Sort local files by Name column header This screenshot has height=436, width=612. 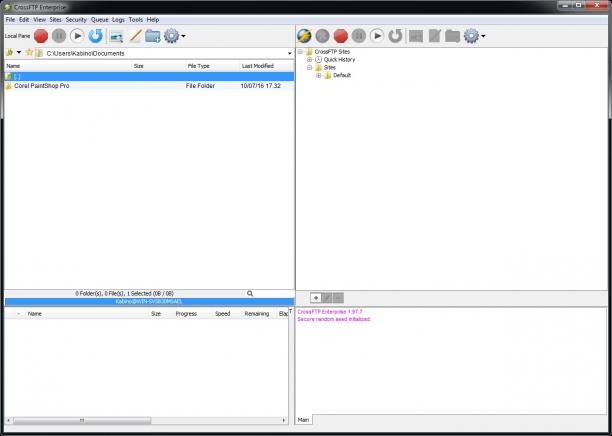click(x=68, y=66)
